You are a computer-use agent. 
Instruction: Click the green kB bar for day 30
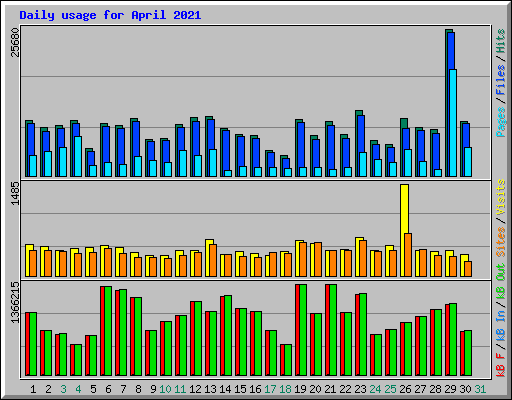(x=468, y=353)
